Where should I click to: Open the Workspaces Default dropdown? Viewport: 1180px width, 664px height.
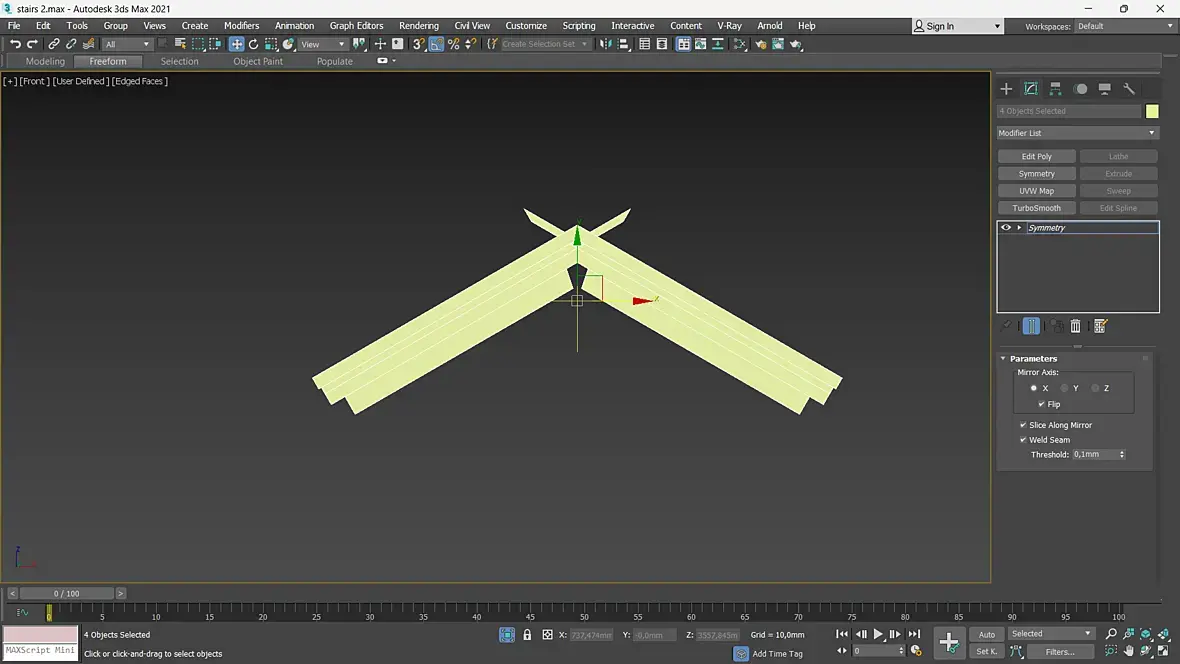1125,26
